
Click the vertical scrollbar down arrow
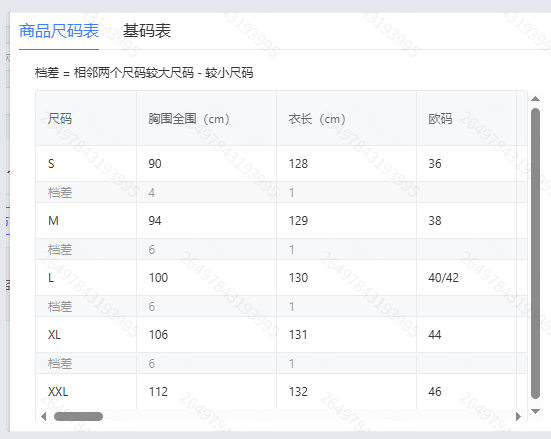click(535, 411)
